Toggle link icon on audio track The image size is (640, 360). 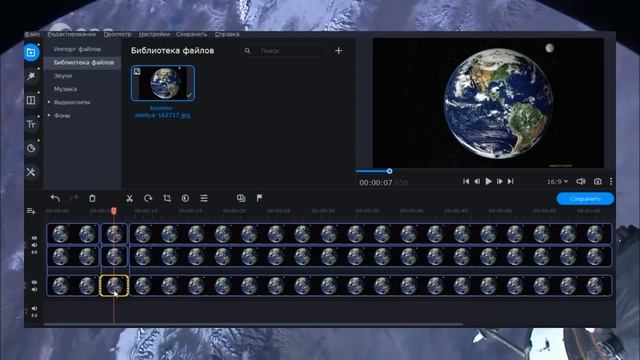coord(34,316)
